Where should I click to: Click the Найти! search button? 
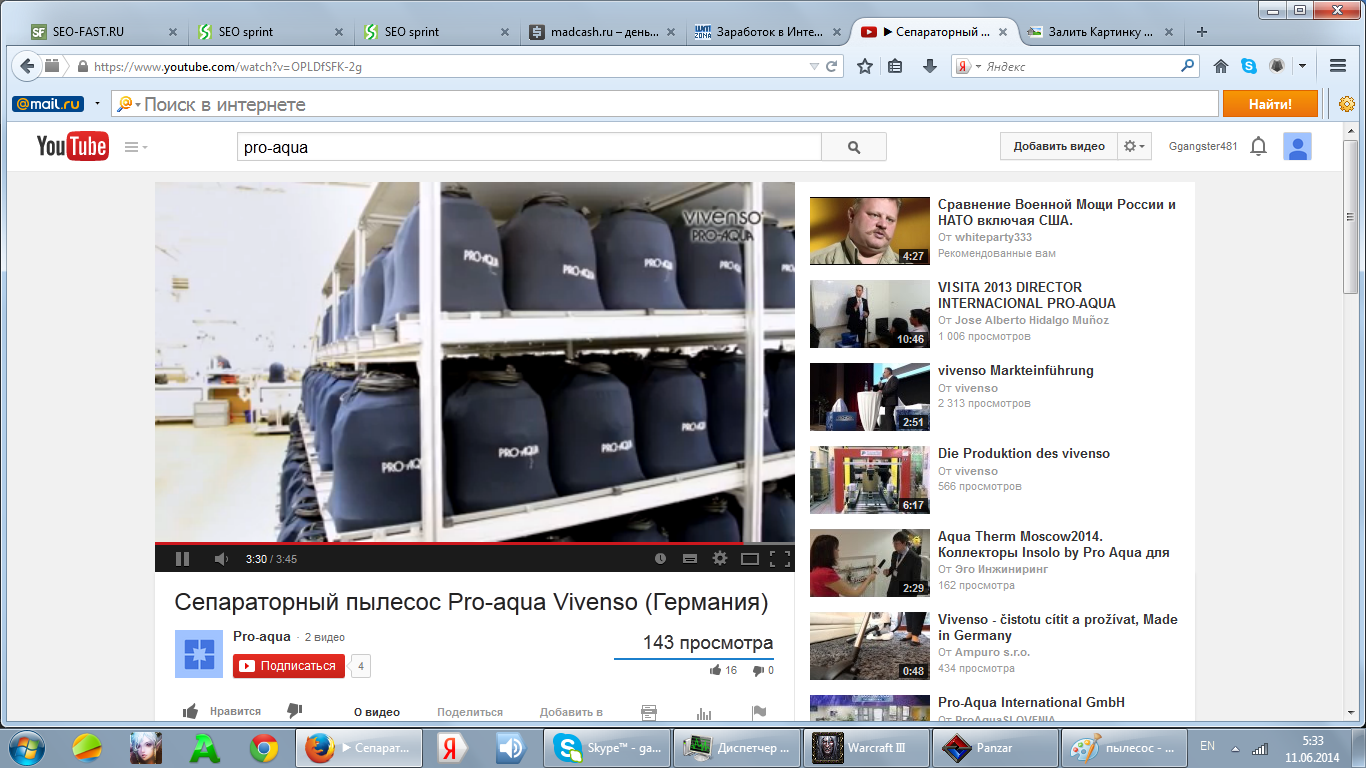(x=1270, y=104)
